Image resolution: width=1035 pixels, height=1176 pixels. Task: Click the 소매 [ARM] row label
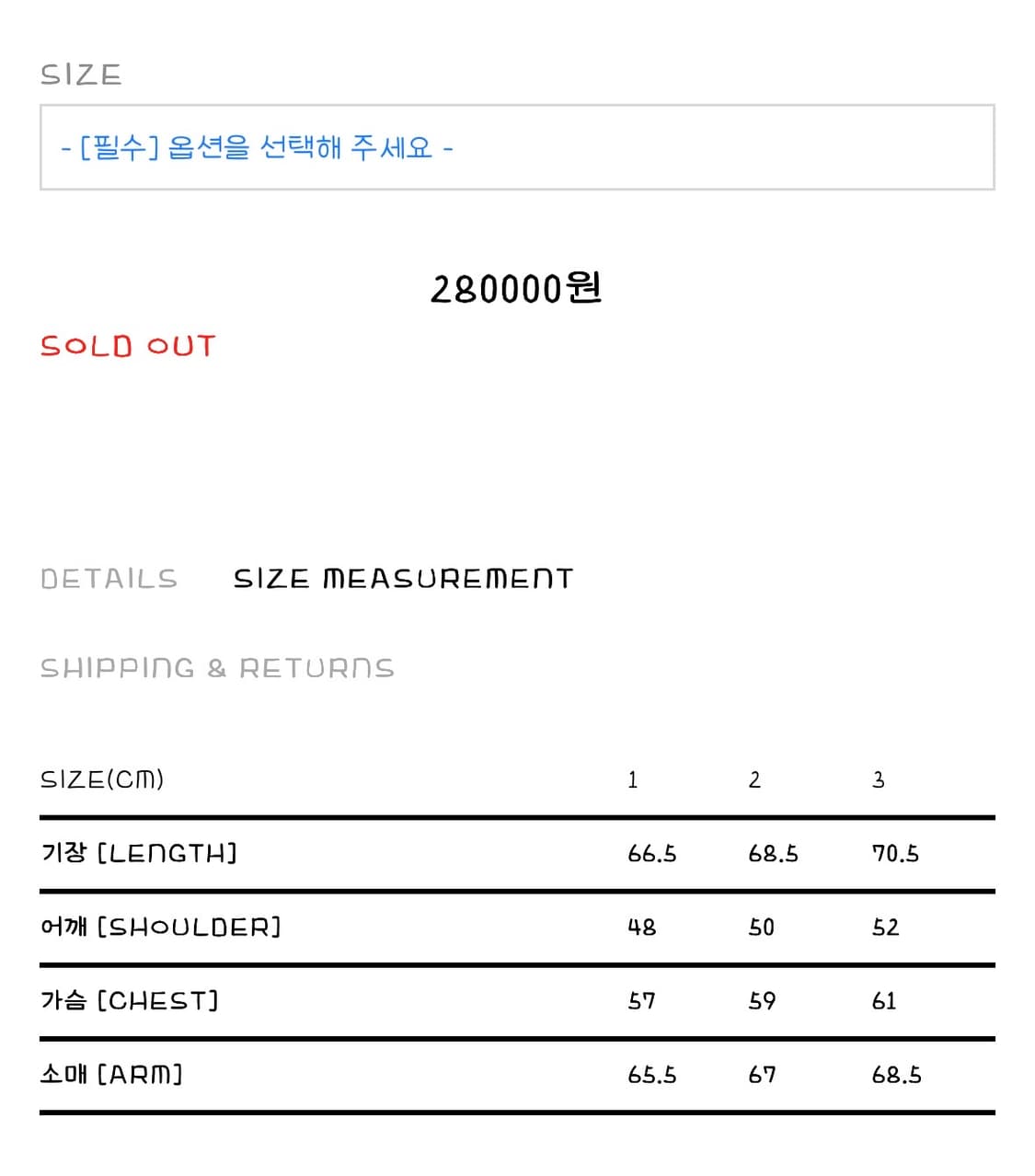coord(111,1074)
